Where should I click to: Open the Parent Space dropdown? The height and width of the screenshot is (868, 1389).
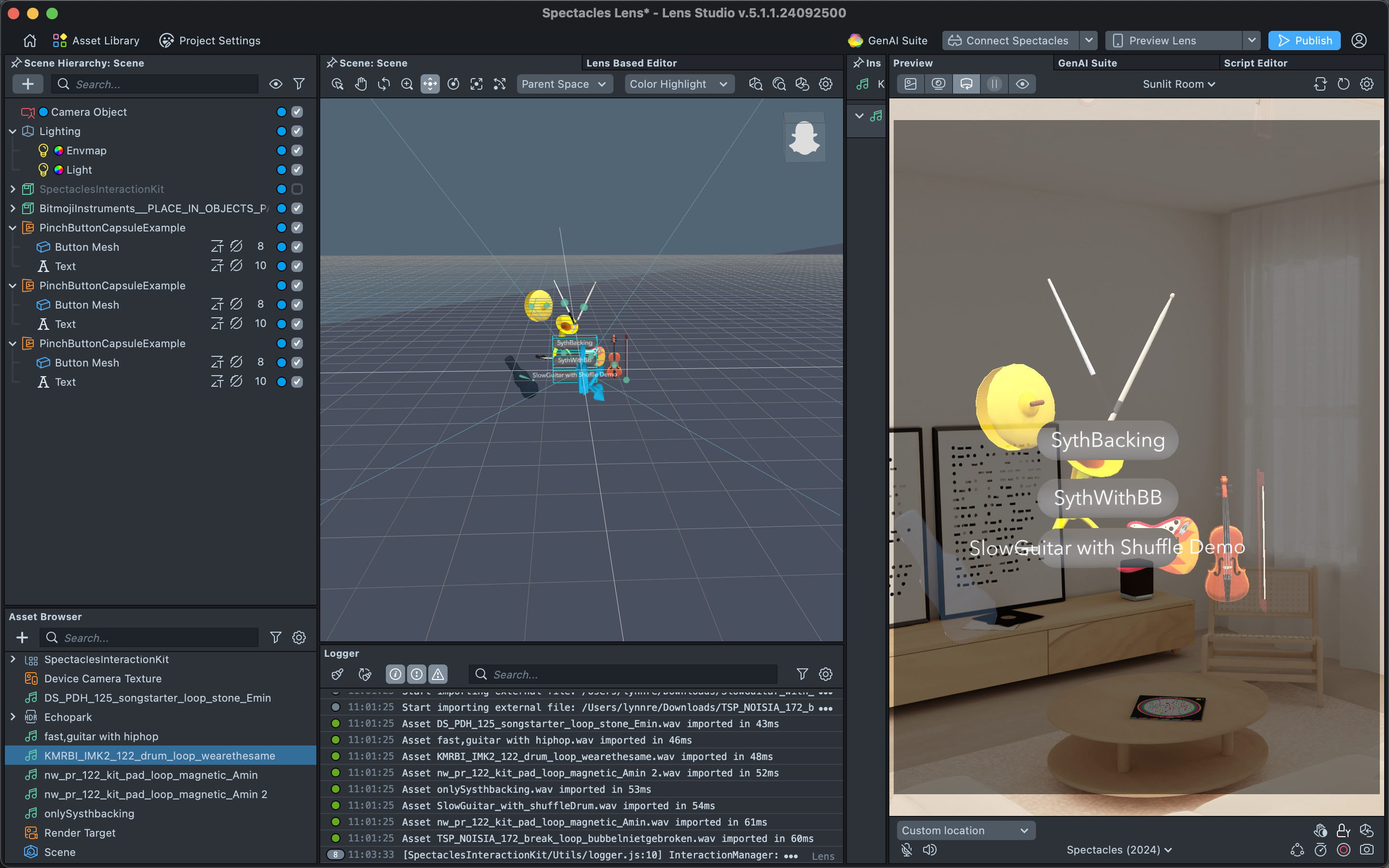click(x=564, y=84)
